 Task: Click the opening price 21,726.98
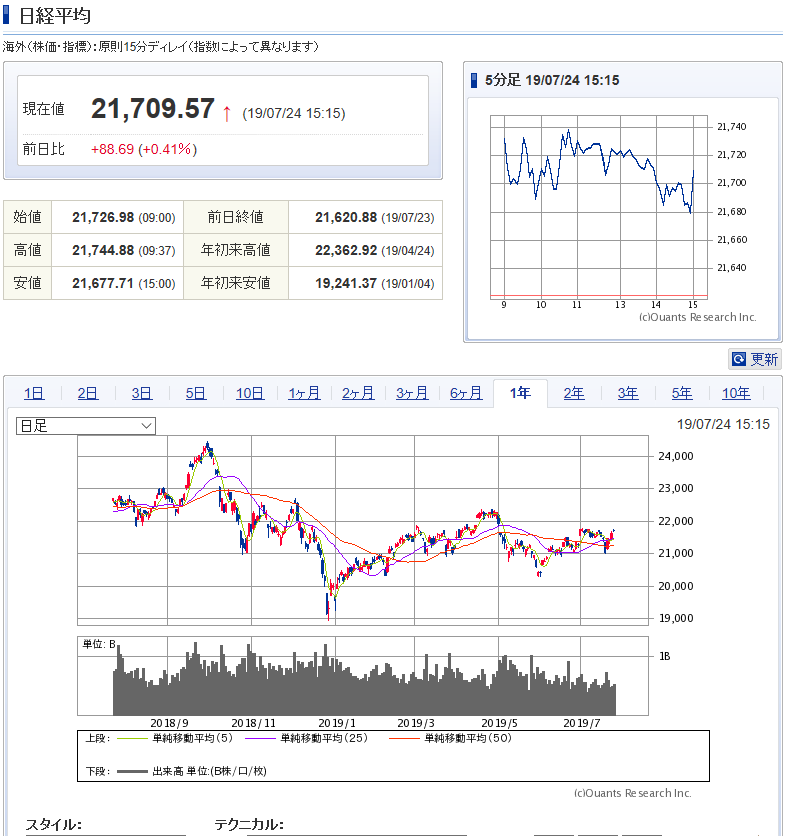tap(103, 218)
